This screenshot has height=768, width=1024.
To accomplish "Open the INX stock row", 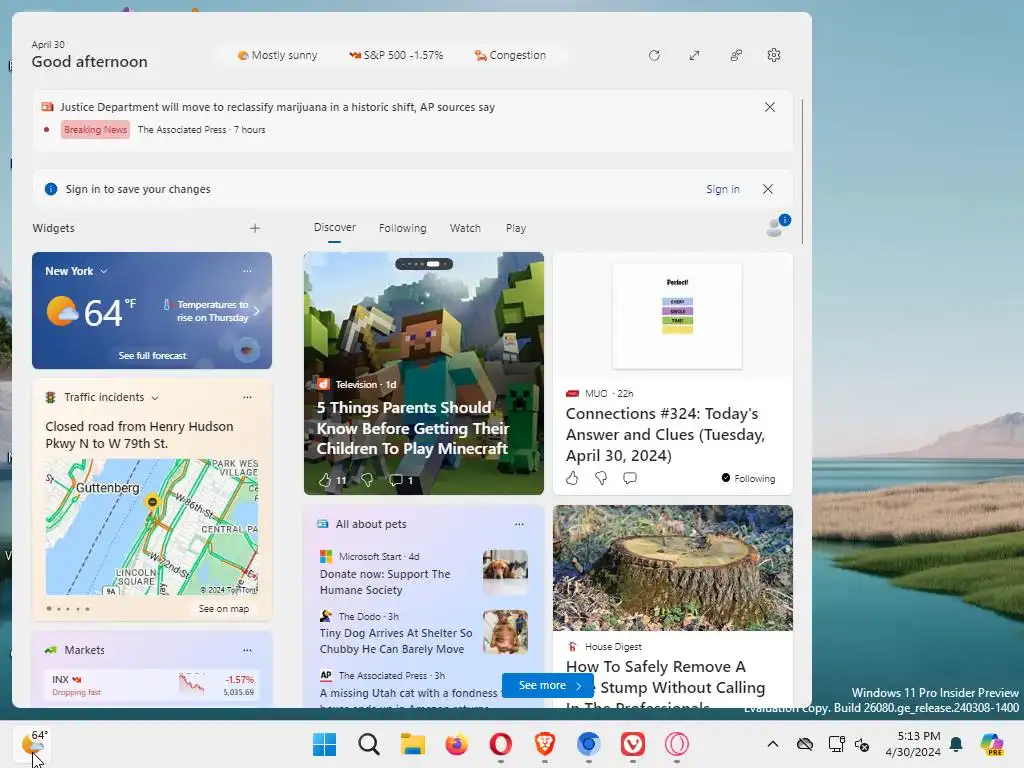I will (152, 685).
